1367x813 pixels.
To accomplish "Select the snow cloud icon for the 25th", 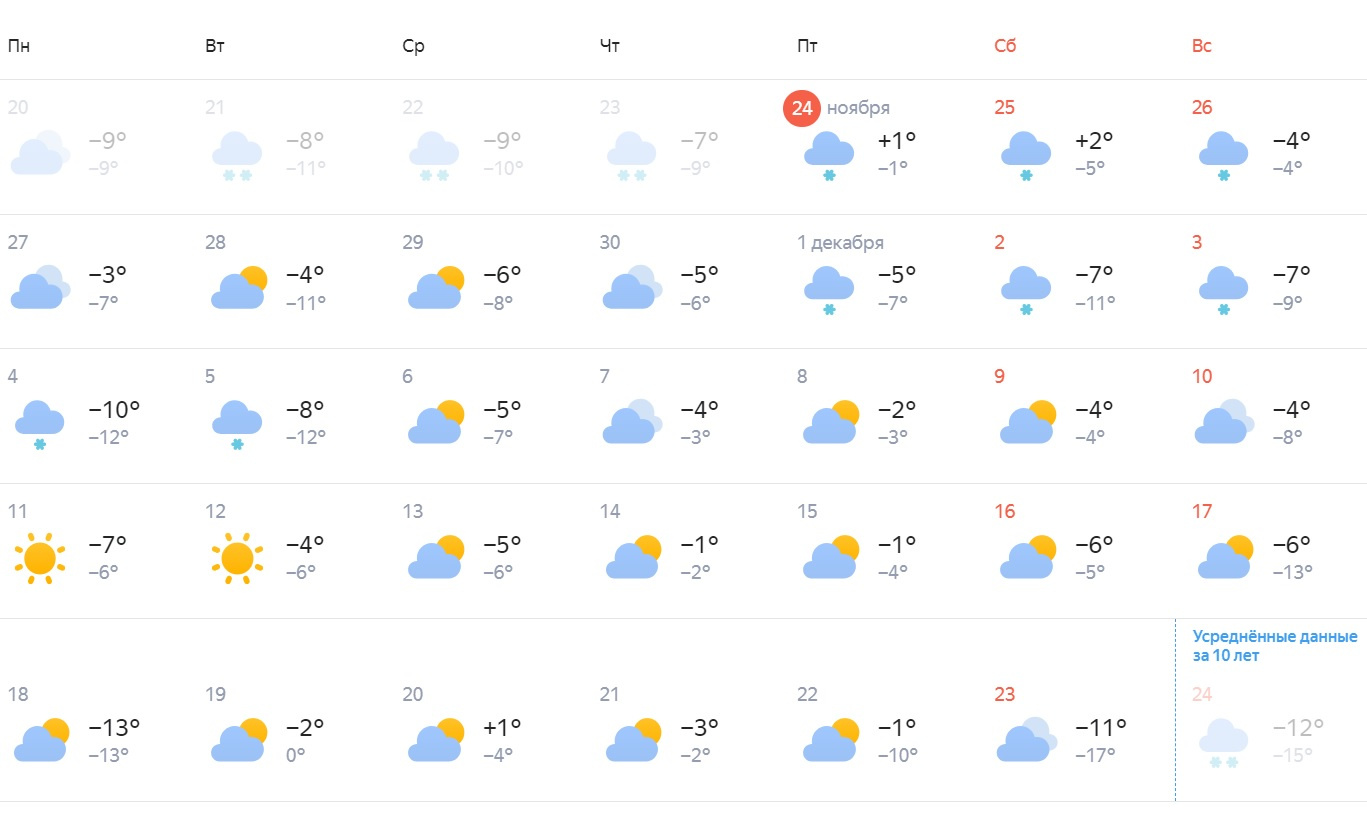I will click(x=1025, y=155).
